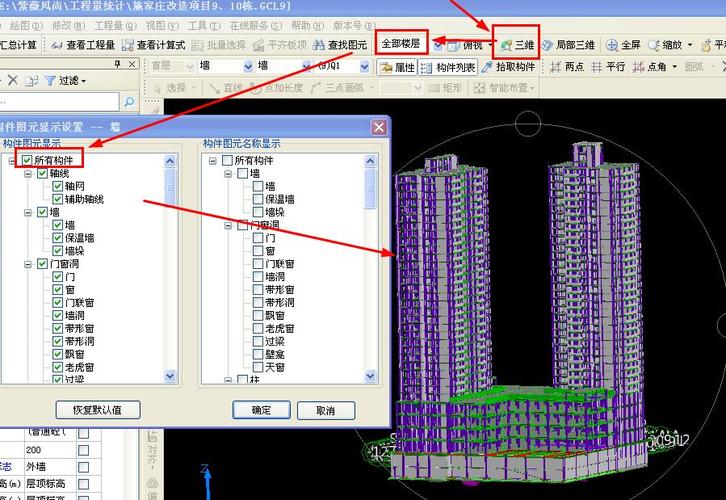This screenshot has width=726, height=500.
Task: Open 查看计算式 tool
Action: point(154,45)
